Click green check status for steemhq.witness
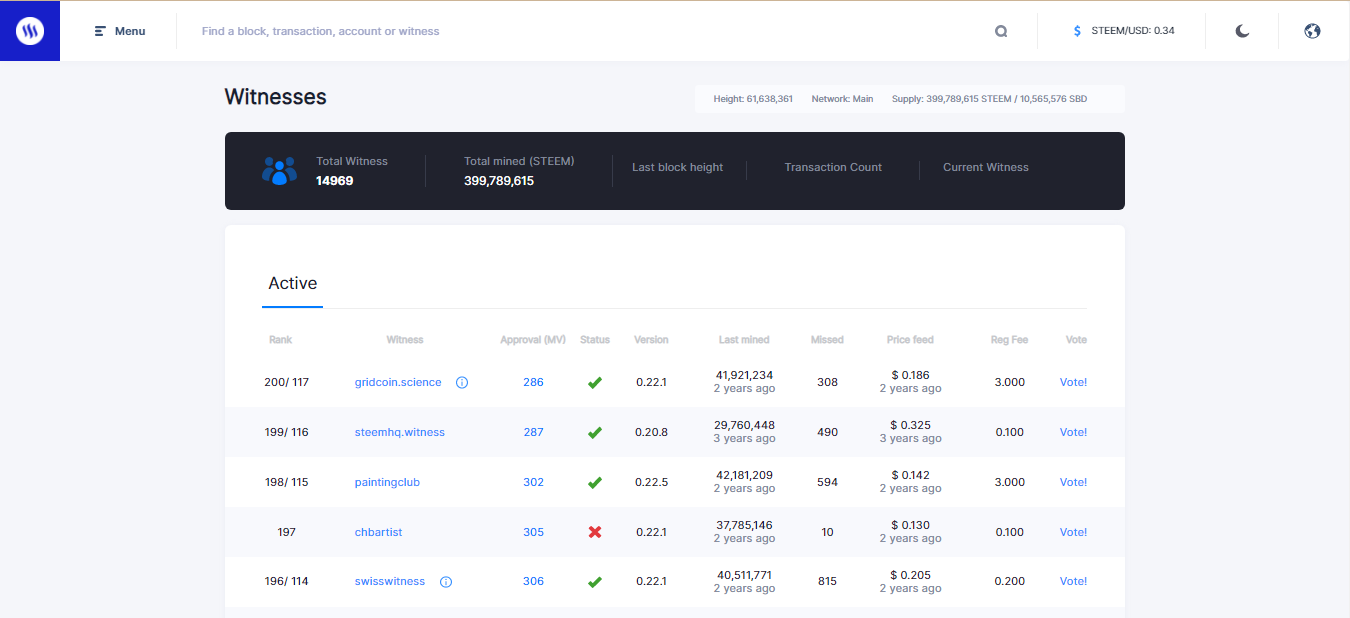 [595, 432]
